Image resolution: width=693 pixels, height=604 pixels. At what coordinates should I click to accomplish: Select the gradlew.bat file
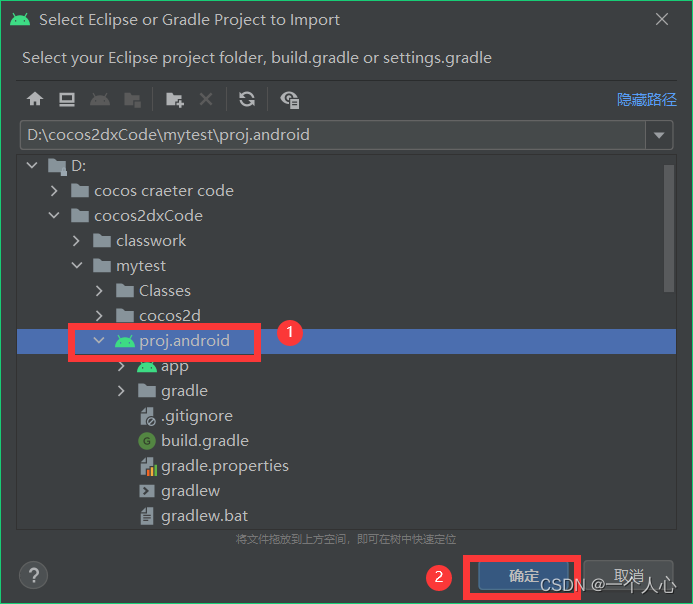(204, 516)
